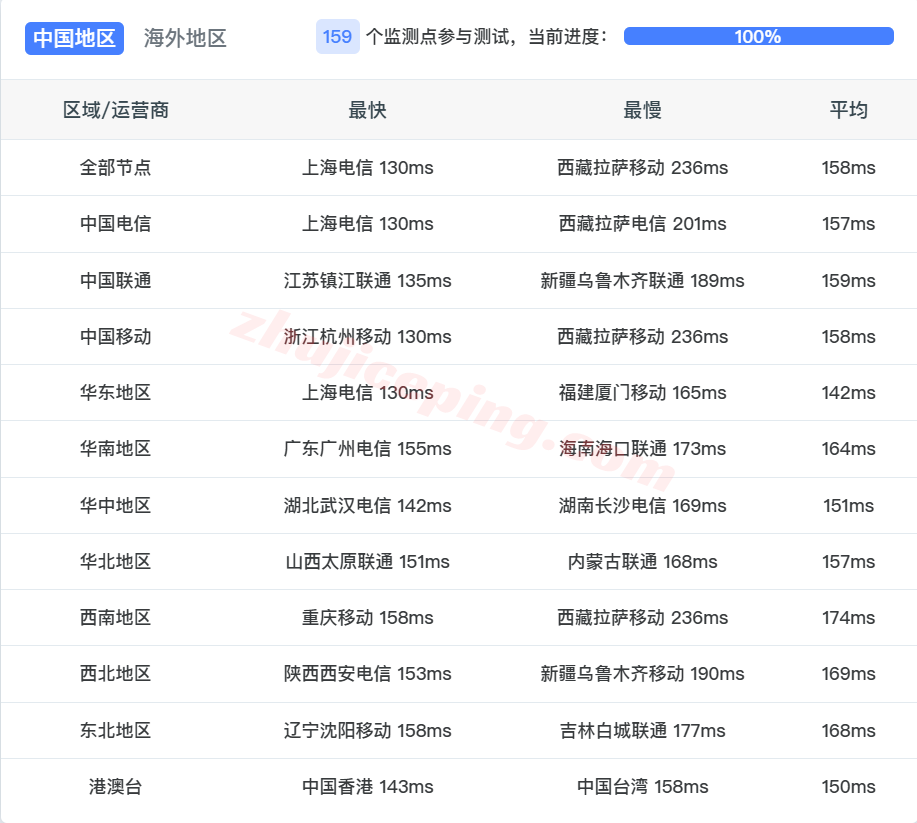Viewport: 917px width, 823px height.
Task: Select the 全部节点 row label
Action: pyautogui.click(x=114, y=168)
